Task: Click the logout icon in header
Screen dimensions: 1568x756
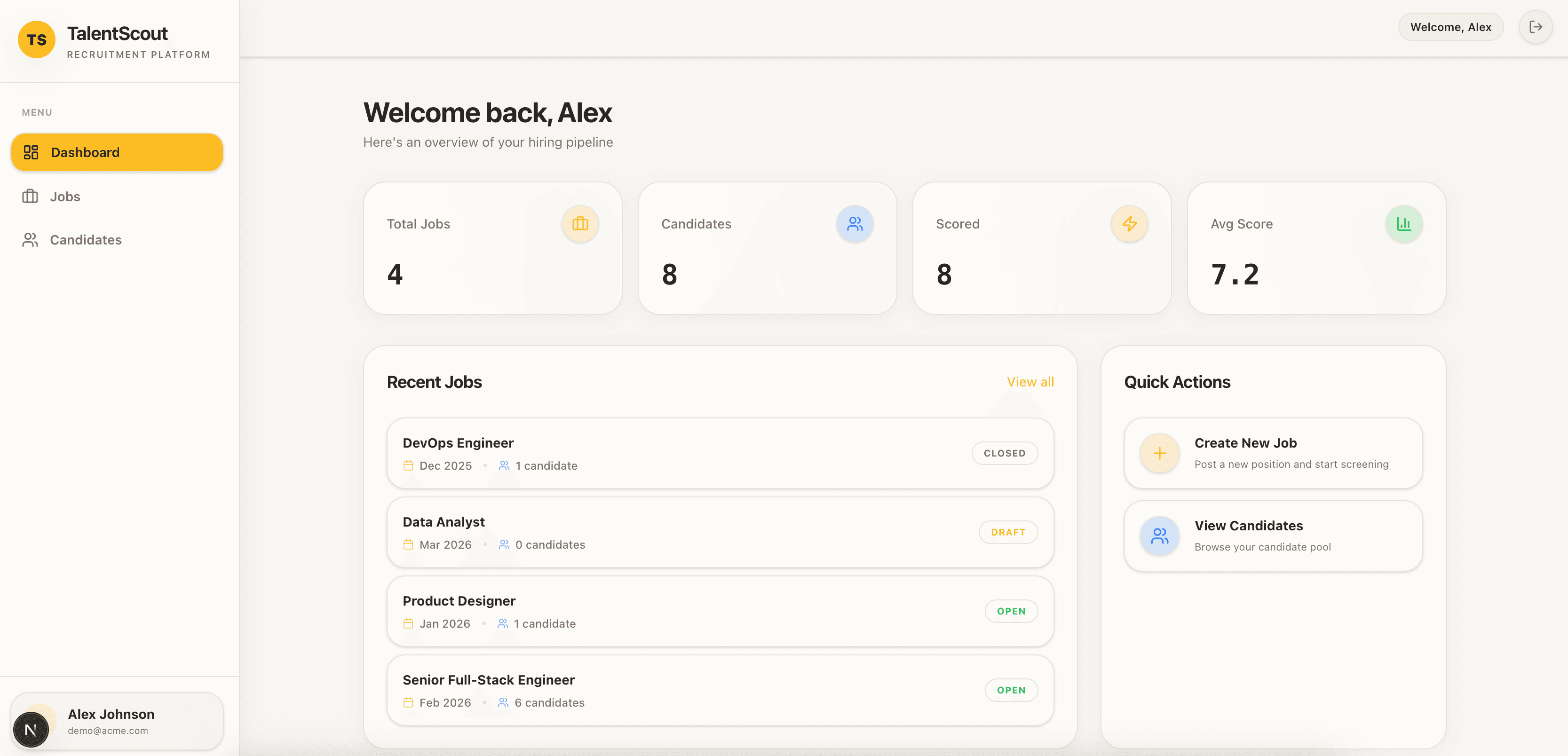Action: [x=1535, y=27]
